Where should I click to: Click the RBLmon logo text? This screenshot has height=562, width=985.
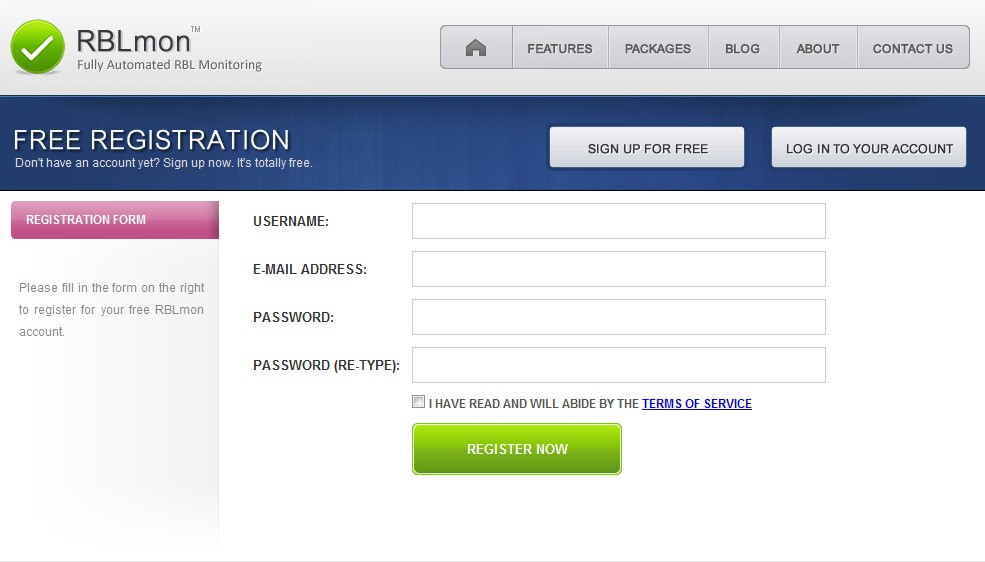[x=134, y=41]
